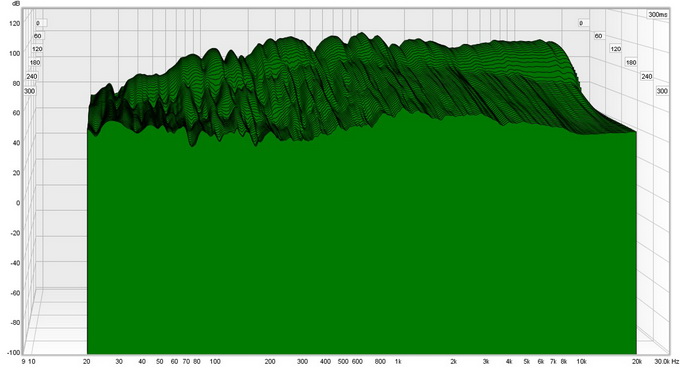
Task: Select the dB unit label above level axis
Action: 16,4
